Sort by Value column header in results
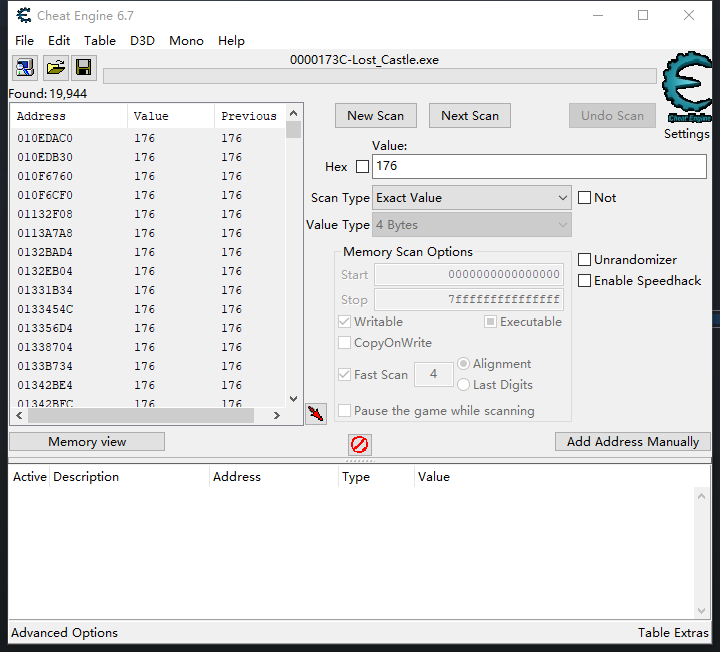Image resolution: width=720 pixels, height=652 pixels. pyautogui.click(x=171, y=116)
